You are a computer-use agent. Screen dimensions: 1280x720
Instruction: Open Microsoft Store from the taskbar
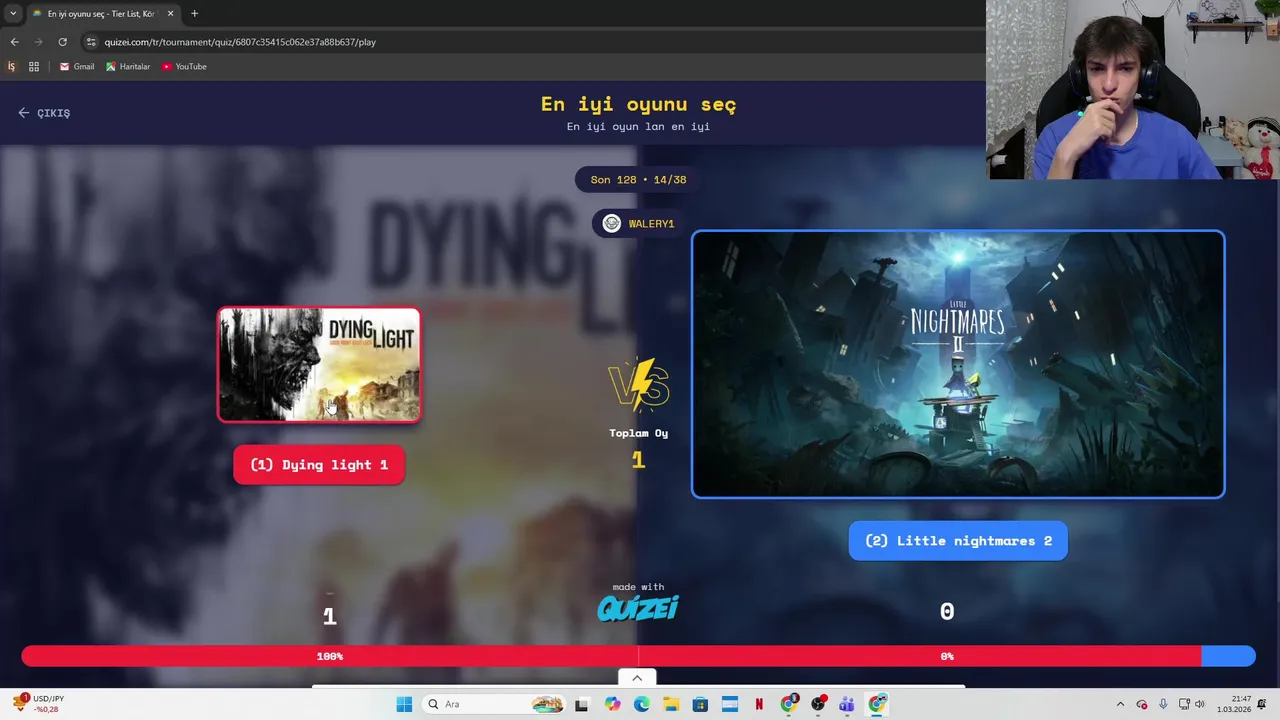click(x=700, y=704)
